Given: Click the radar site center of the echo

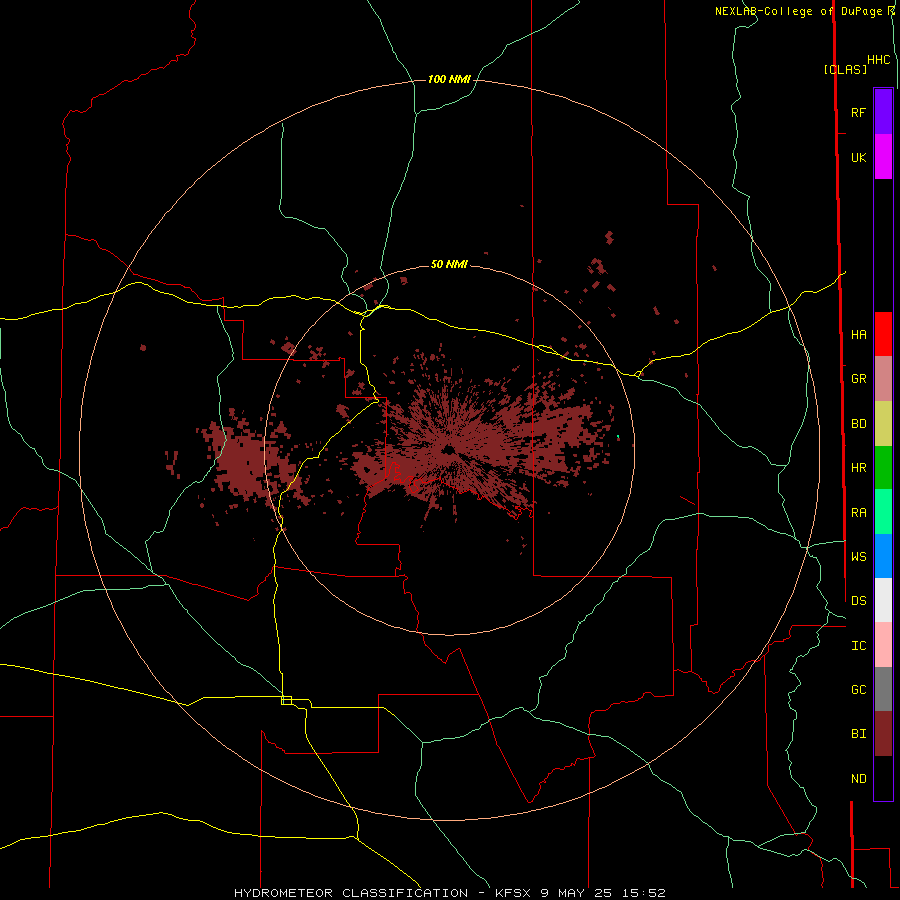Looking at the screenshot, I should click(449, 449).
